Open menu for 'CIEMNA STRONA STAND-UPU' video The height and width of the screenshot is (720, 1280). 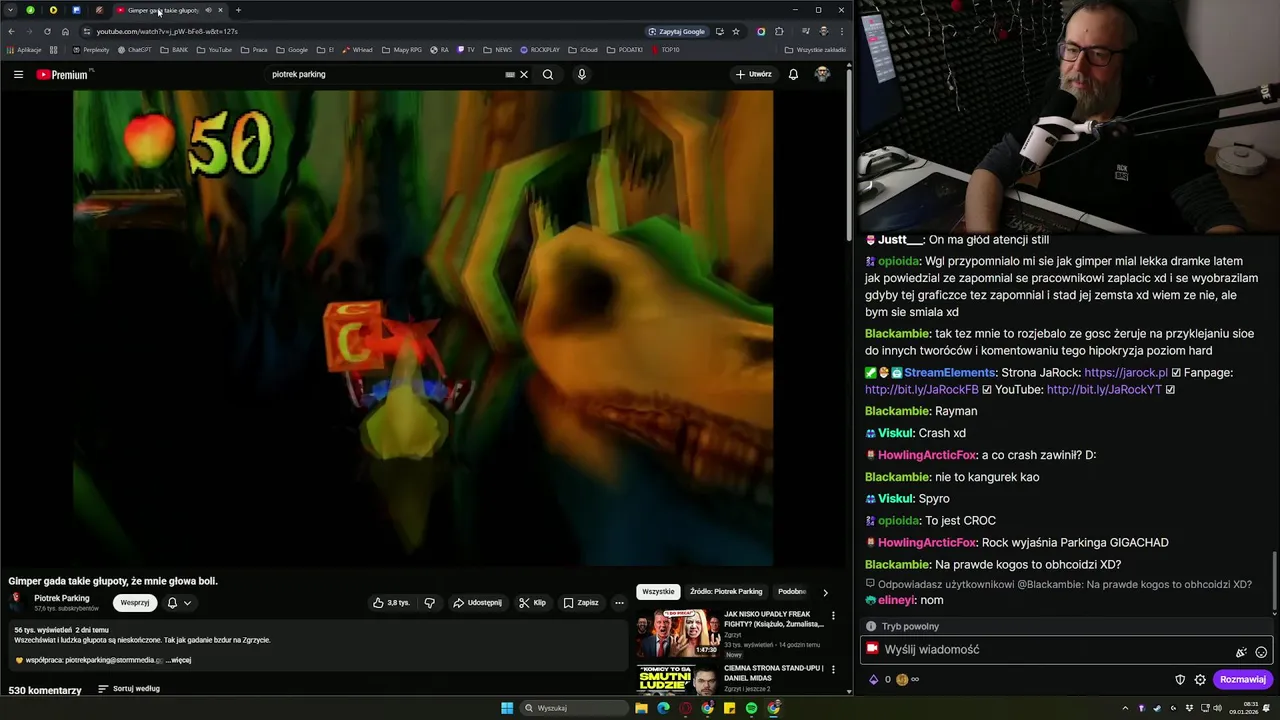tap(833, 670)
